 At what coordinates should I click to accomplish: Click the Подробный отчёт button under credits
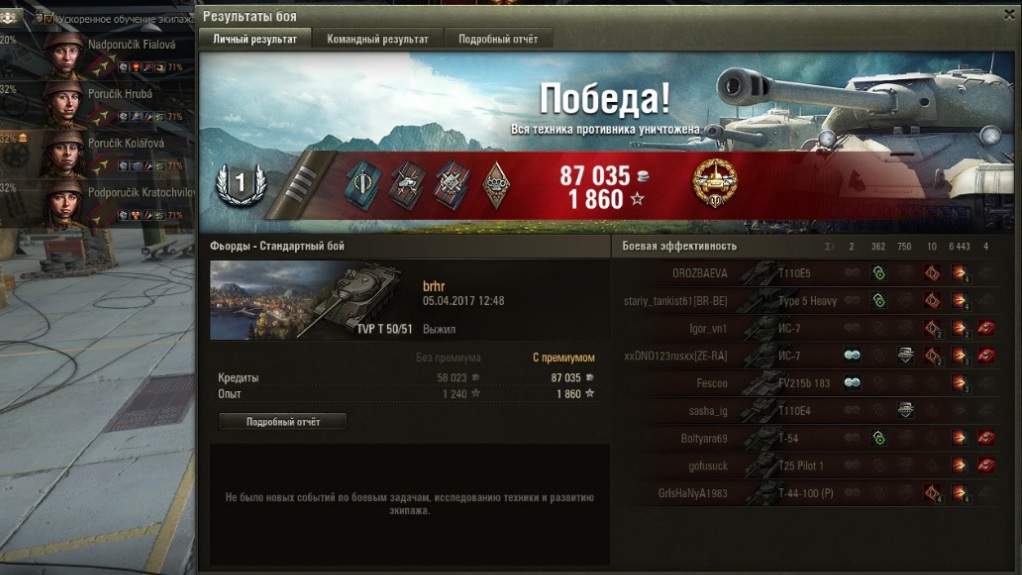[x=283, y=422]
